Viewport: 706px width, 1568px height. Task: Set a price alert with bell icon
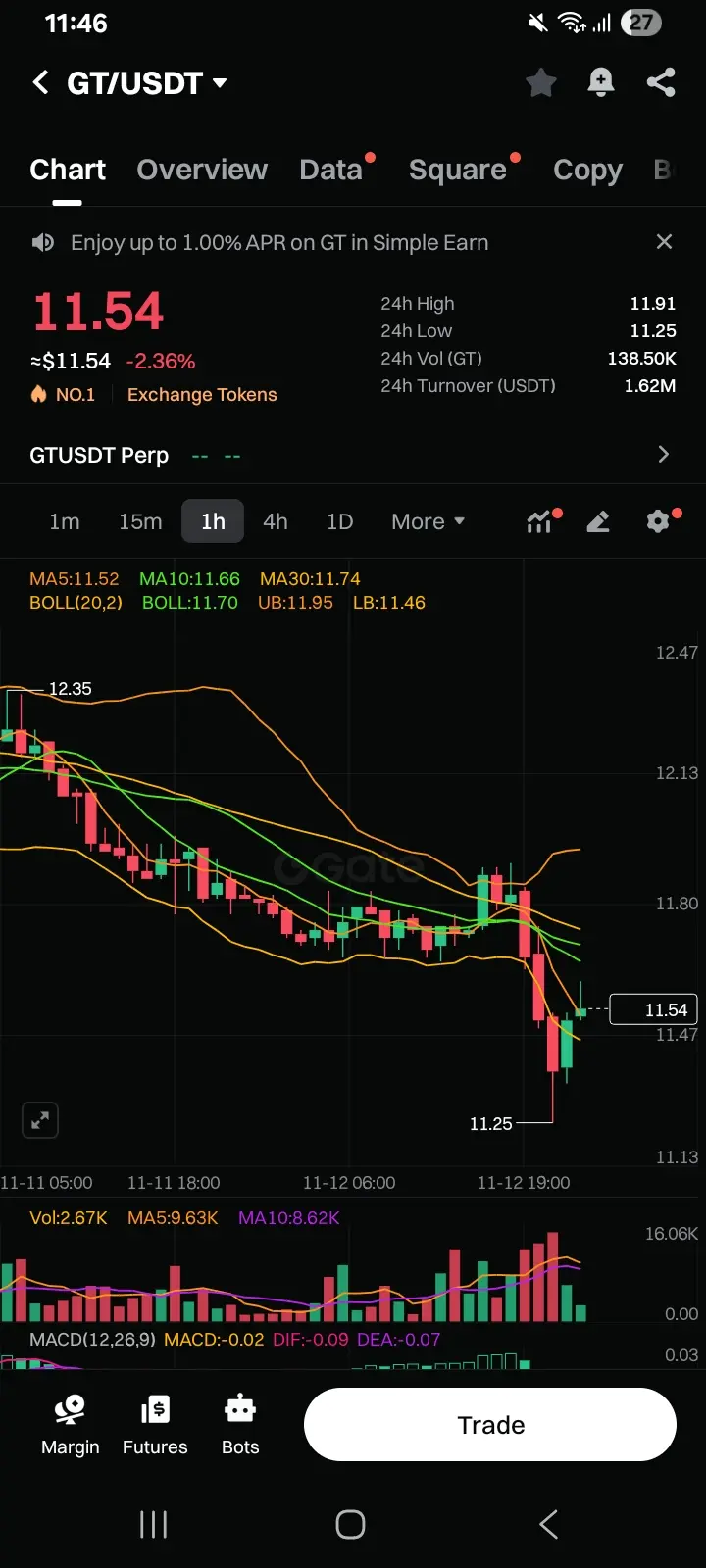[601, 82]
